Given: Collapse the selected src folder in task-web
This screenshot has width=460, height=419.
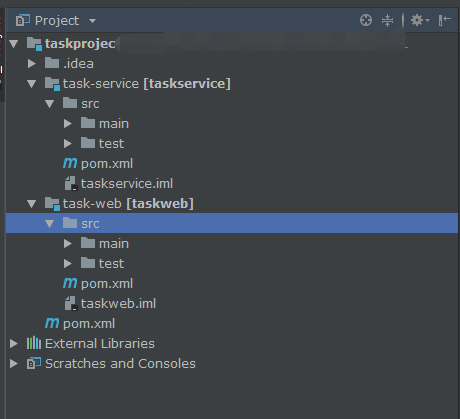Looking at the screenshot, I should coord(50,224).
